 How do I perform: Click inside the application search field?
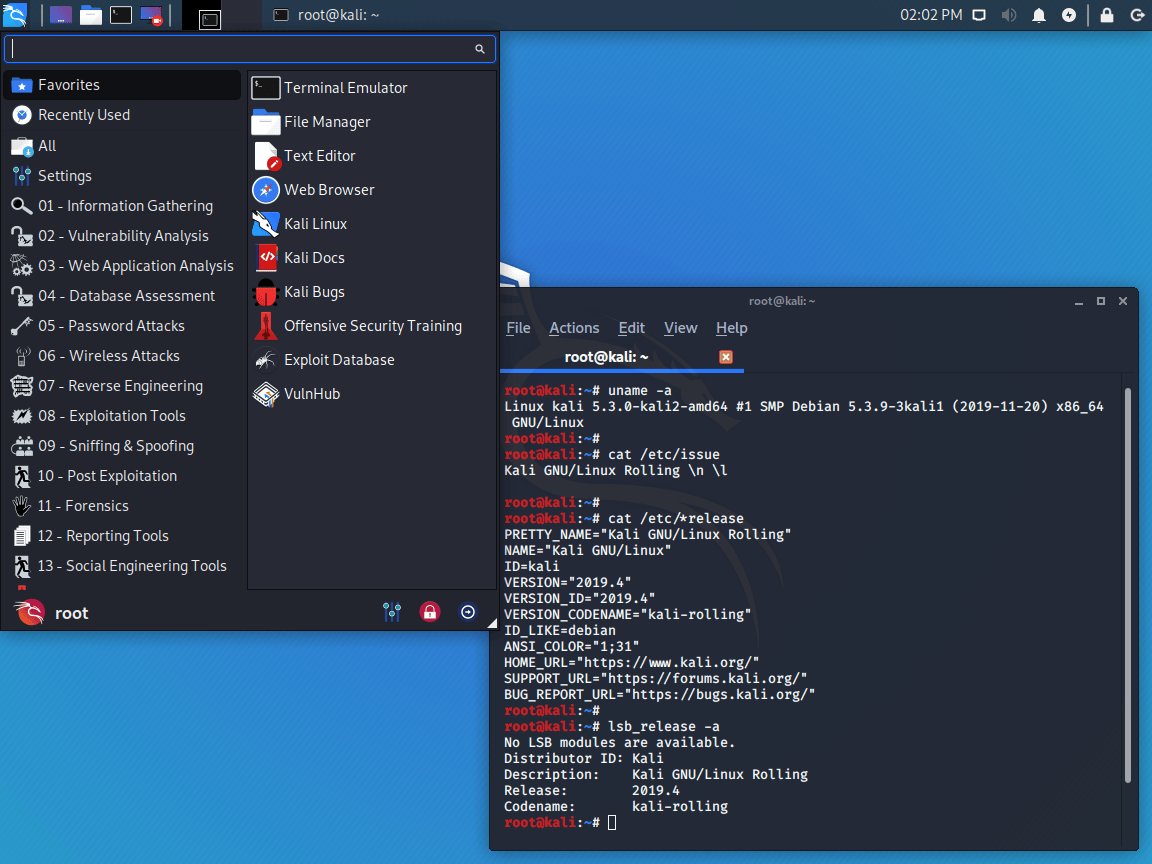tap(240, 48)
